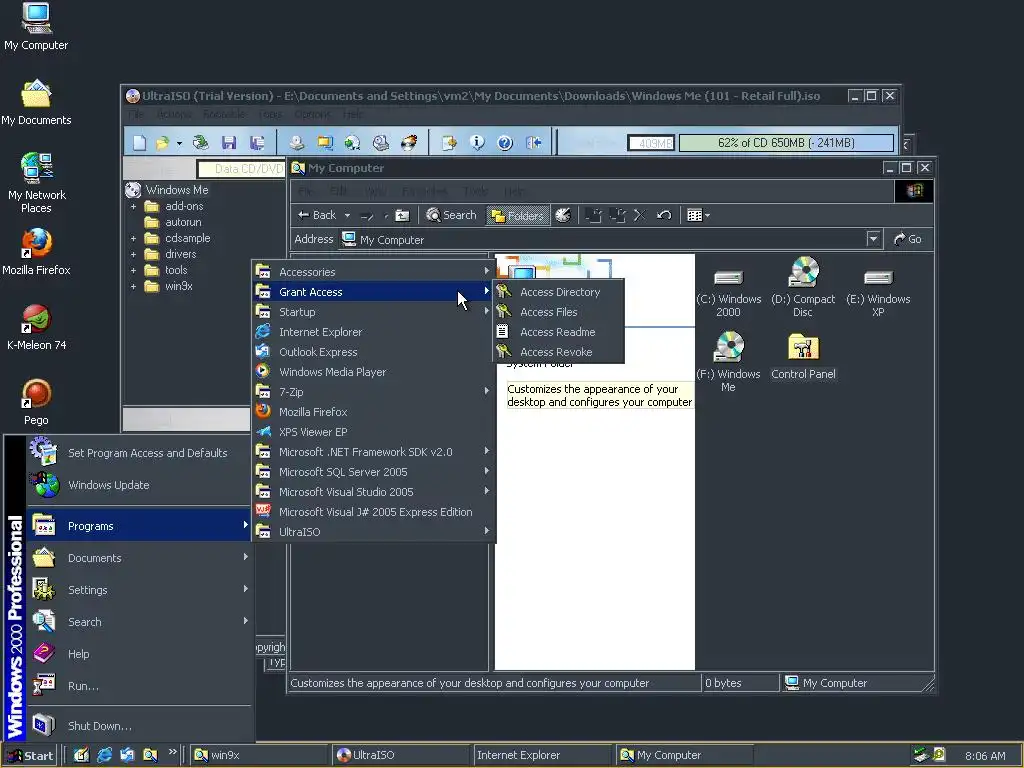Image resolution: width=1024 pixels, height=768 pixels.
Task: Open Access Readme in the submenu
Action: pos(558,332)
